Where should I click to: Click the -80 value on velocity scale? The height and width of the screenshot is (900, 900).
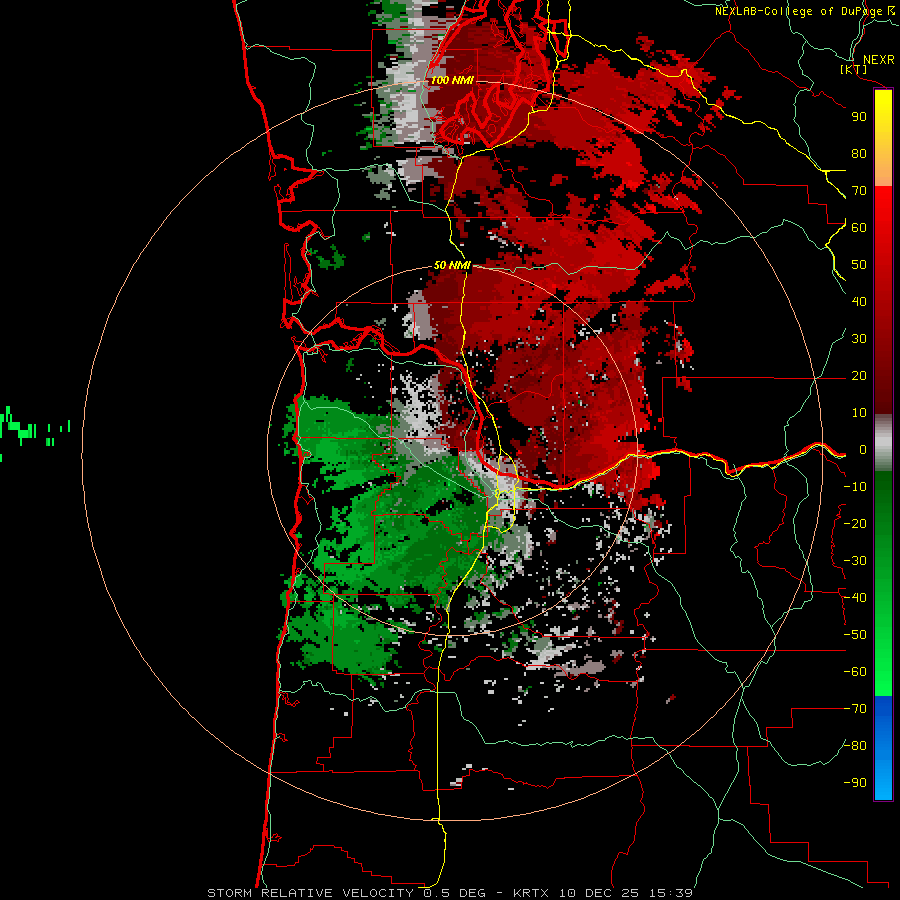(855, 746)
